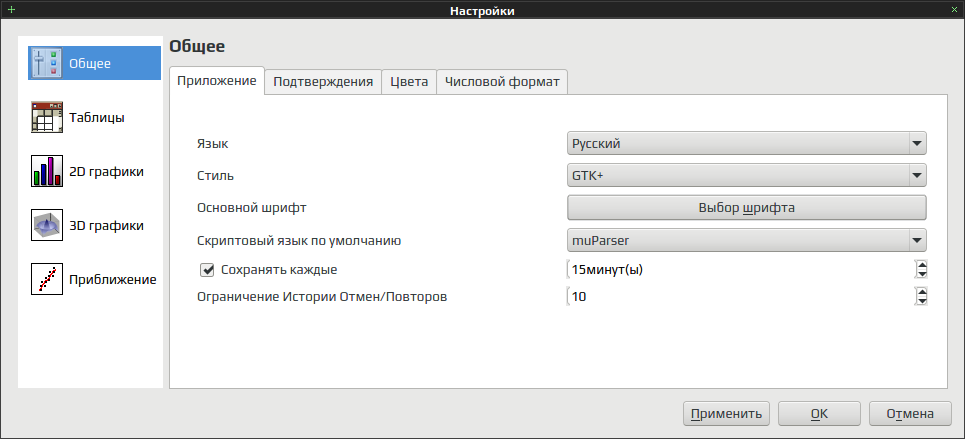
Task: Switch to the Приложение tab
Action: 217,81
